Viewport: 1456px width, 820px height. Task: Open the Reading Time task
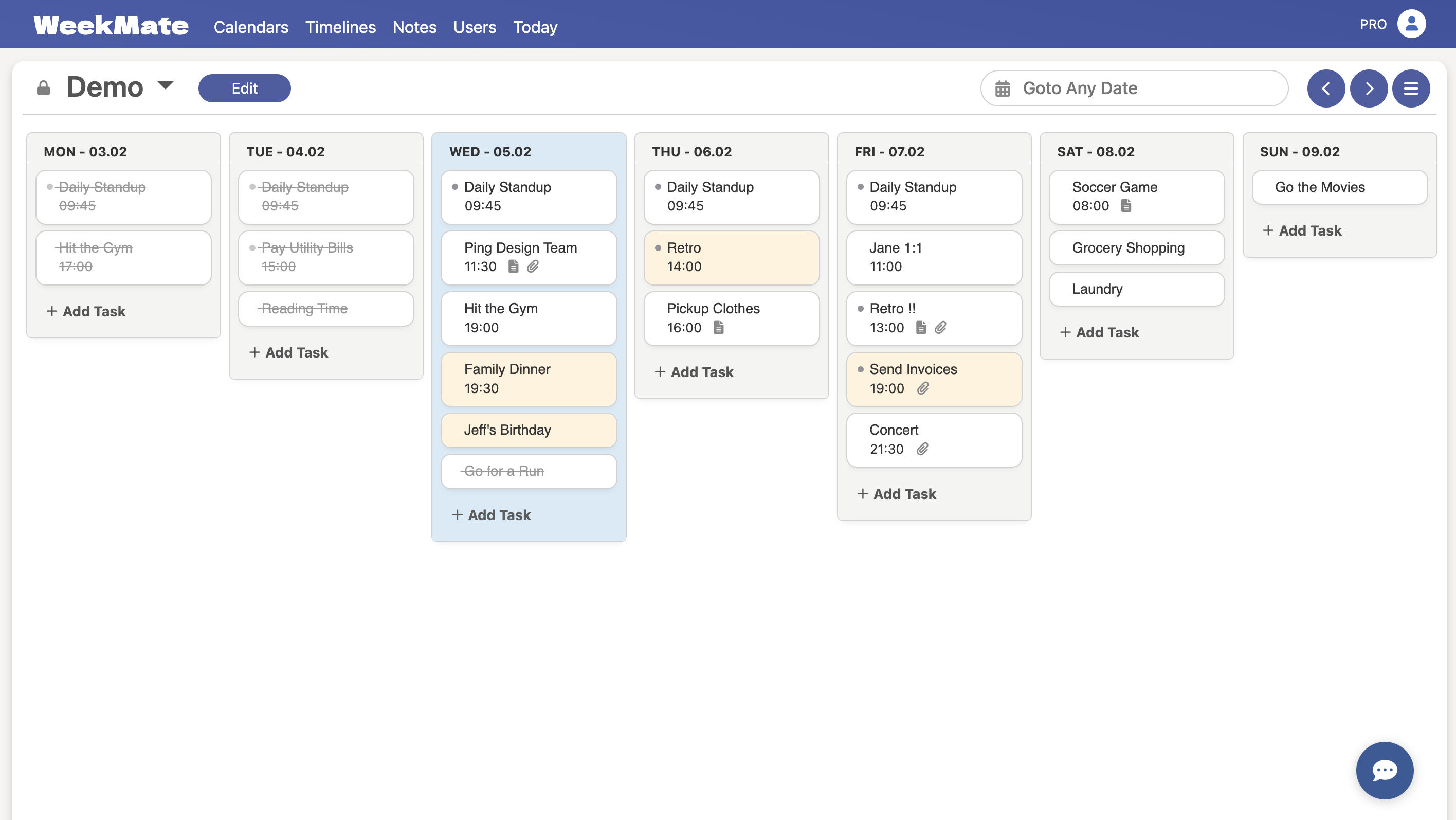tap(326, 309)
